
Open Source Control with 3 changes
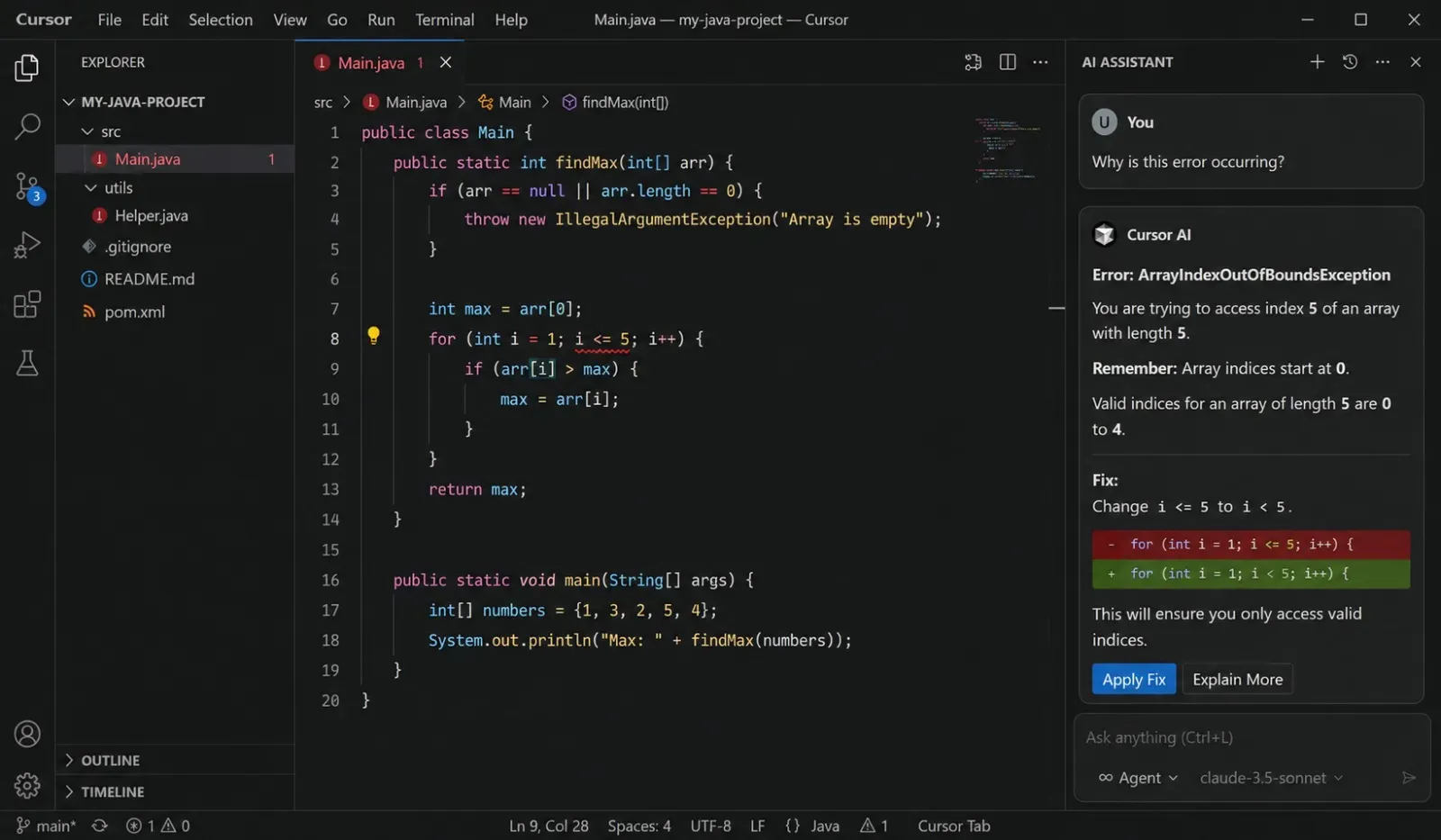28,187
